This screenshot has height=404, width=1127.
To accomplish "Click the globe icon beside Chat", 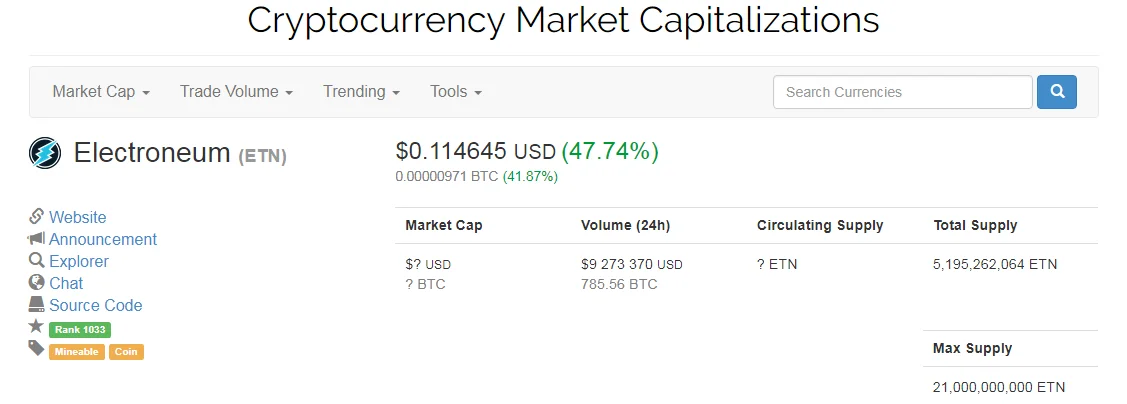I will pyautogui.click(x=37, y=282).
